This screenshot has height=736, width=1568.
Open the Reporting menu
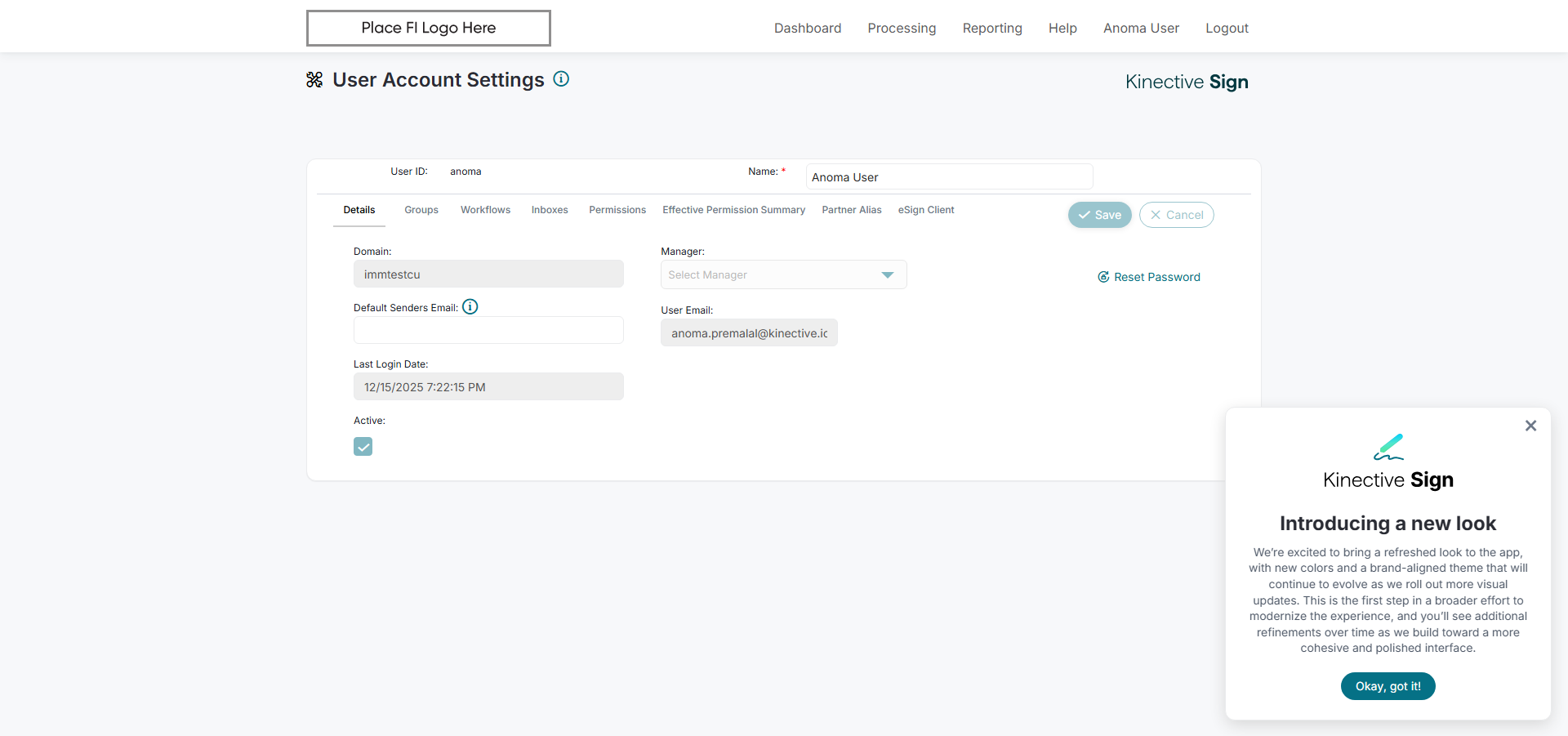point(992,28)
